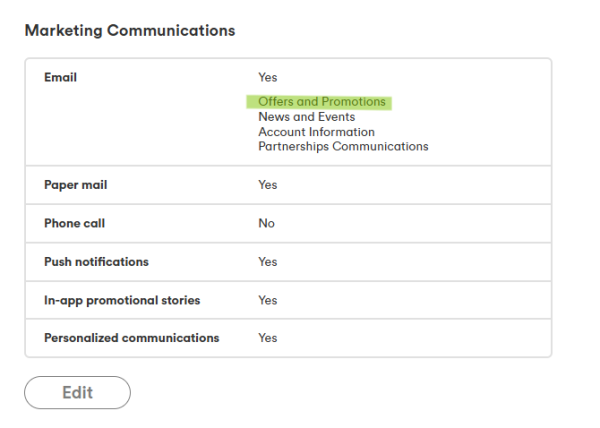Click the Yes value beside Paper mail
600x428 pixels.
click(x=267, y=185)
